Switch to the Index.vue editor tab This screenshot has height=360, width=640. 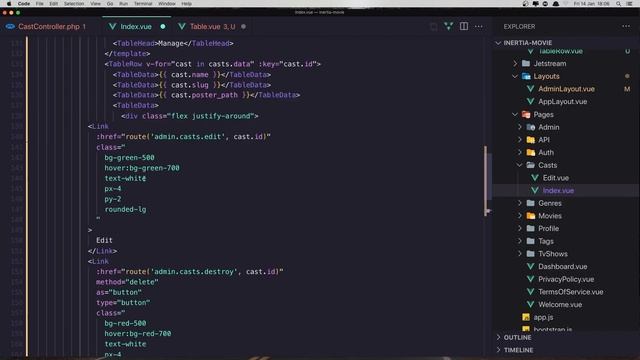[x=136, y=27]
